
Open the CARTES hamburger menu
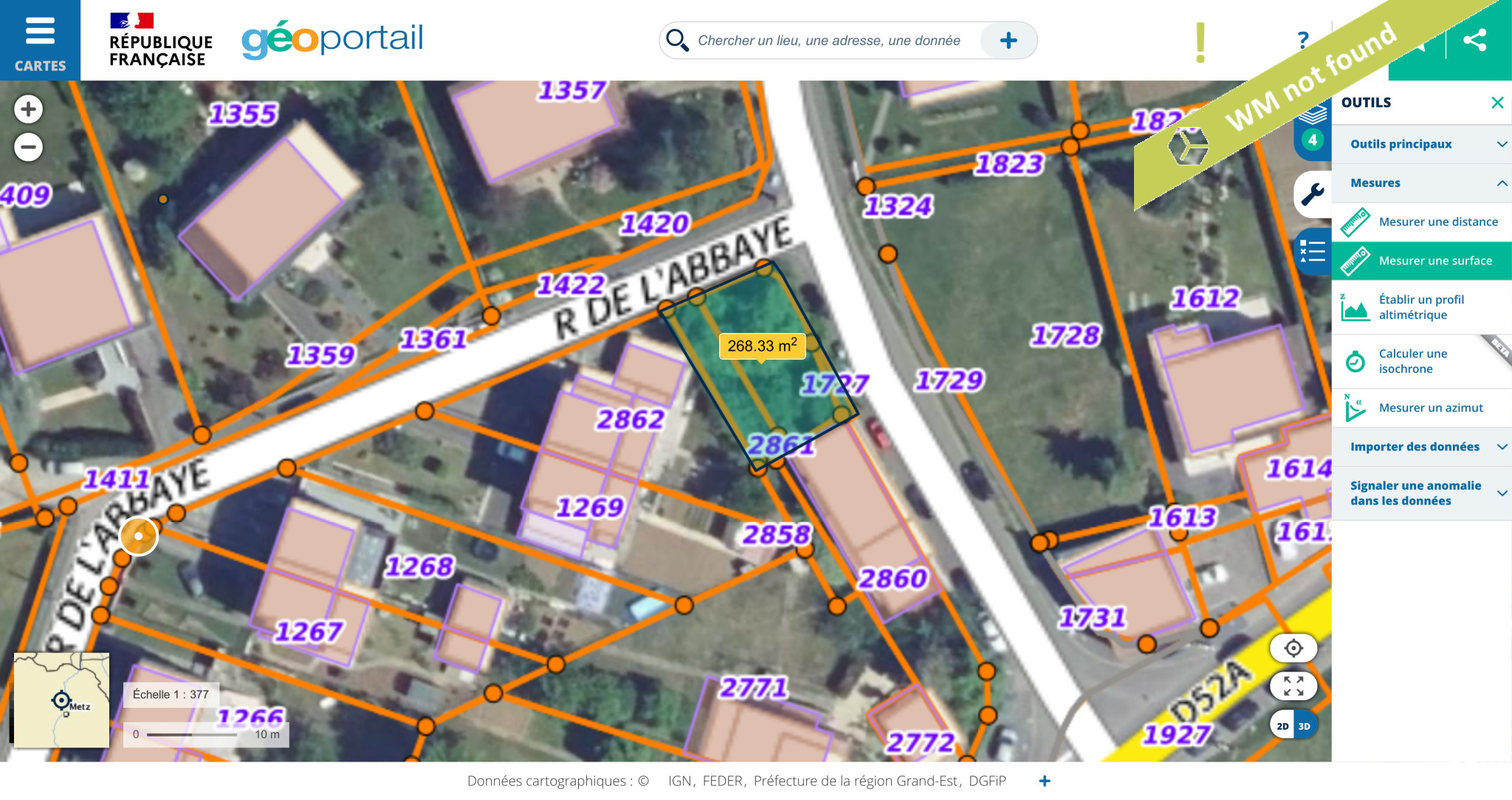tap(40, 40)
